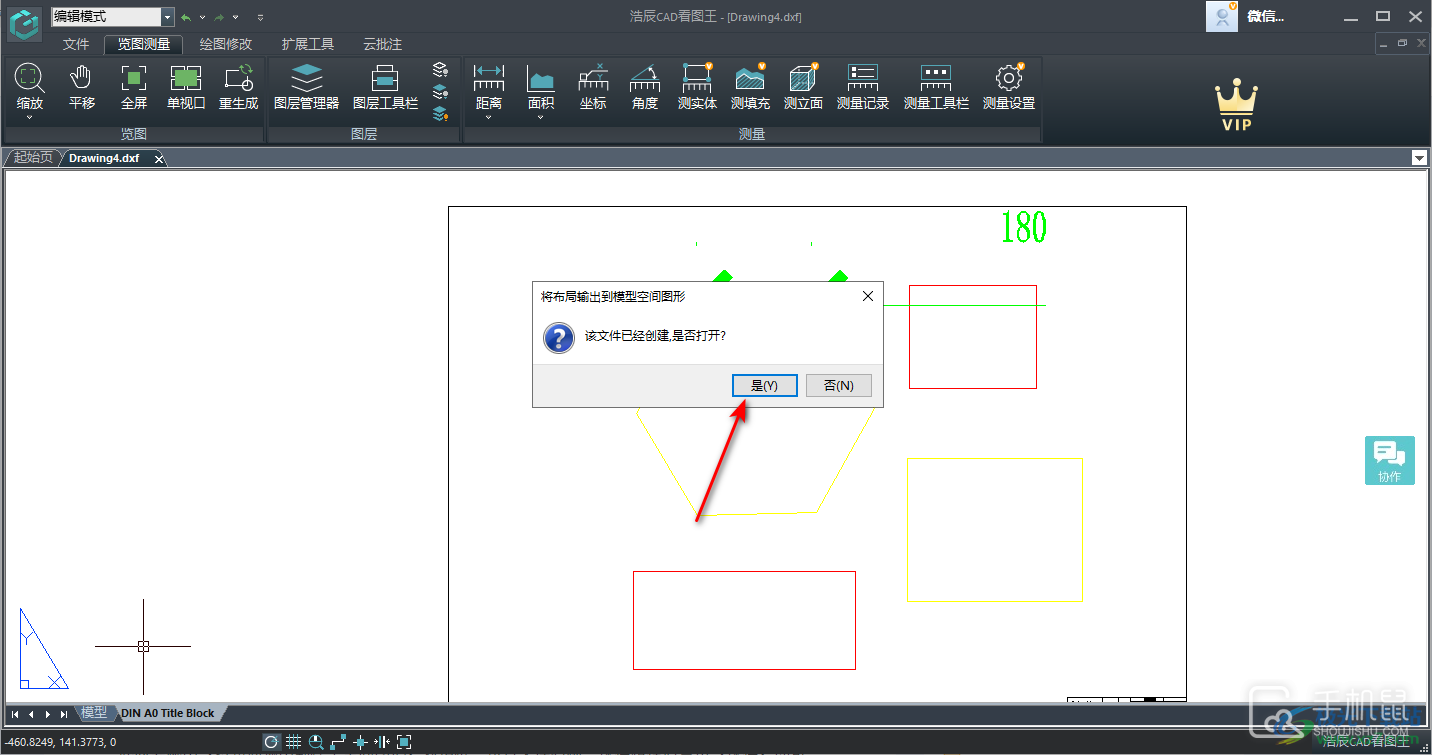Expand the 距离 distance dropdown arrow
Viewport: 1432px width, 755px height.
tap(489, 118)
